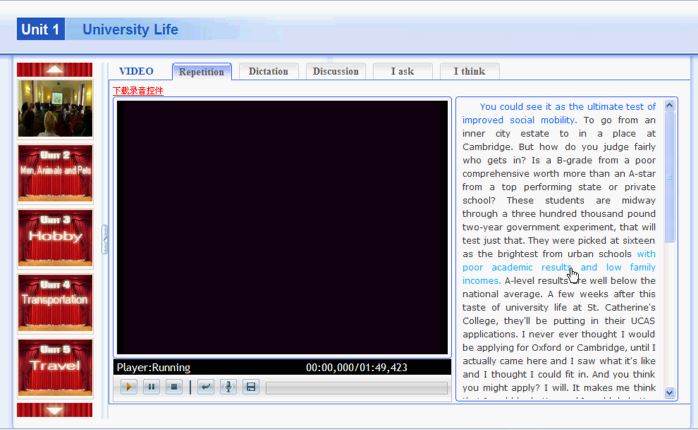698x430 pixels.
Task: Click the University Life title
Action: [130, 29]
